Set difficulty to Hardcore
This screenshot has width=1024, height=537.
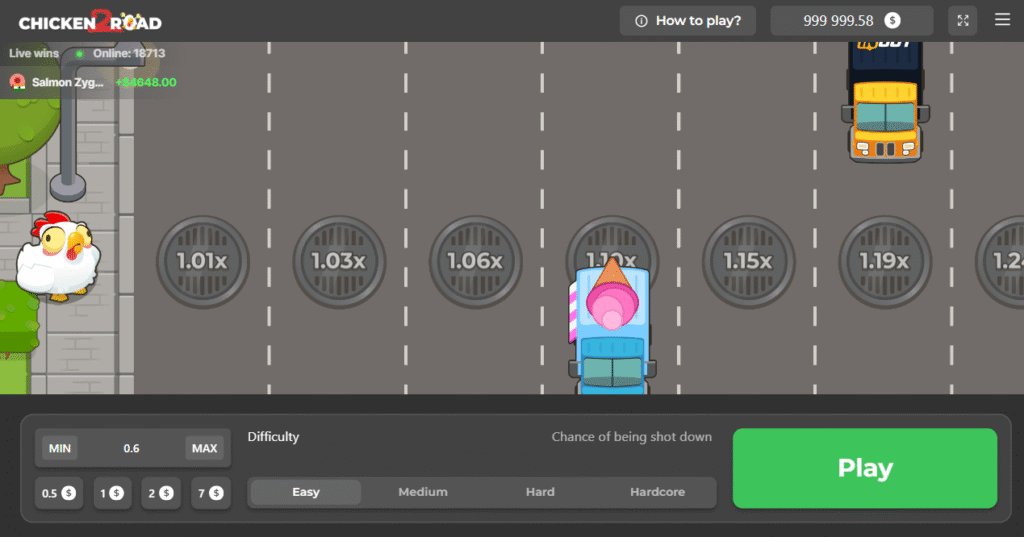click(657, 492)
